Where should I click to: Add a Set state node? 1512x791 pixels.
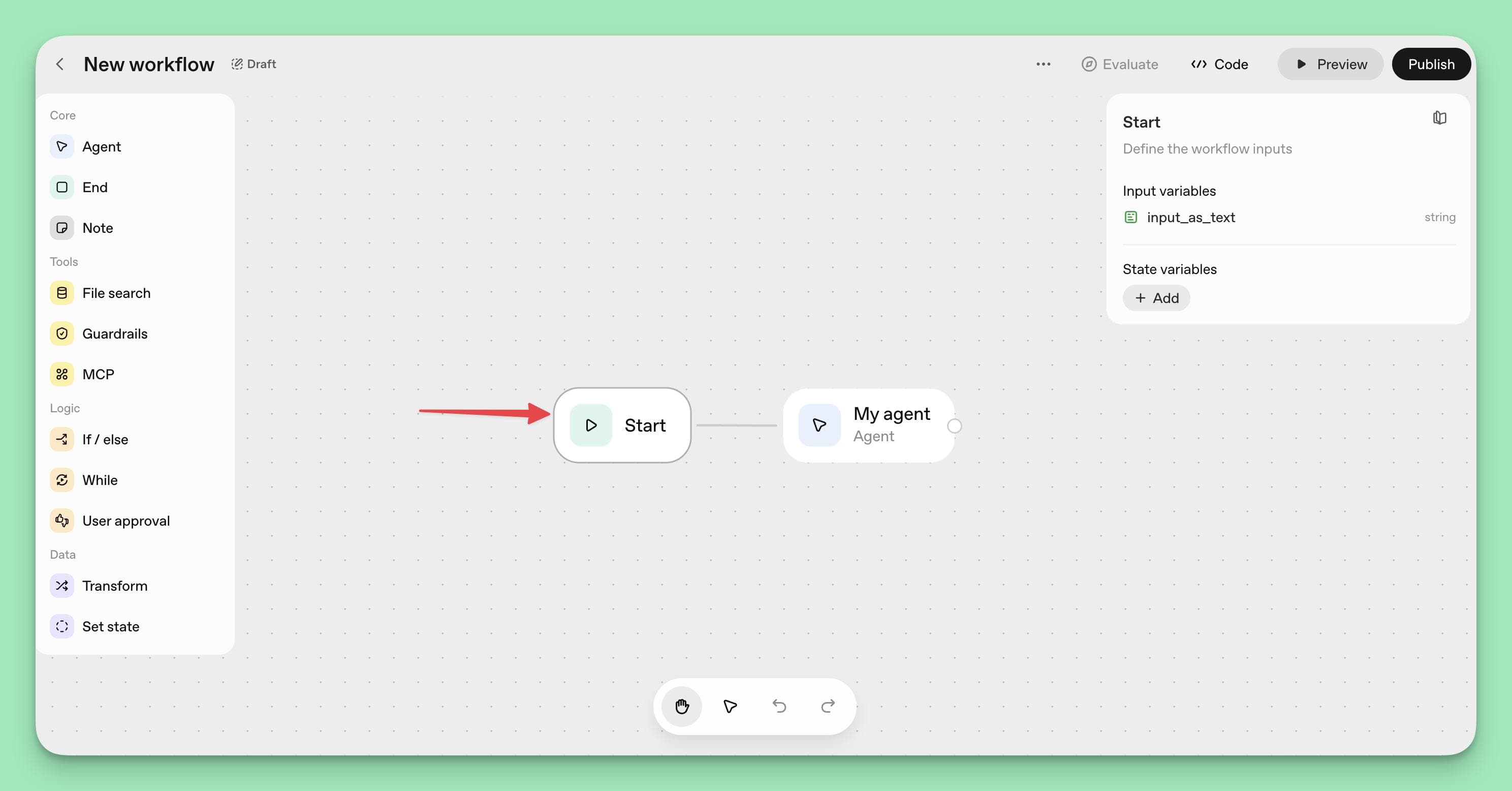111,626
